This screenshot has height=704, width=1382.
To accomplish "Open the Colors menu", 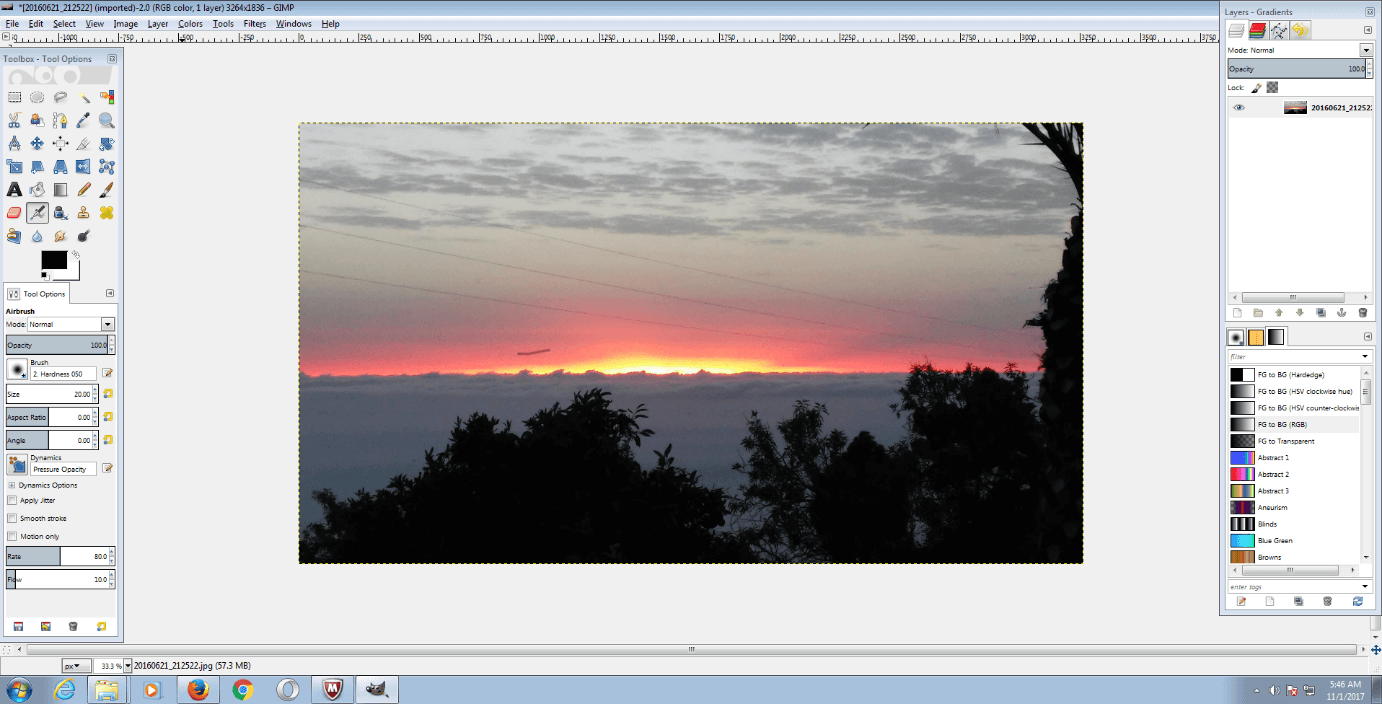I will point(190,23).
